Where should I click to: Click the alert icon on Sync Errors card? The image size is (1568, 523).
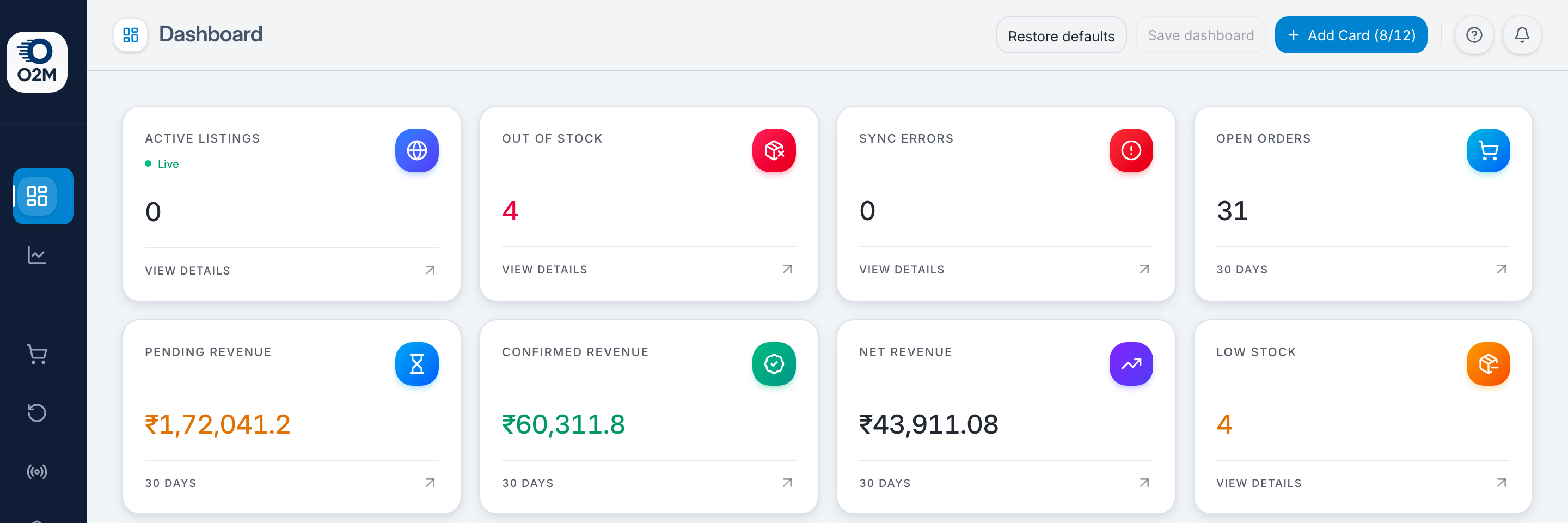click(x=1131, y=150)
